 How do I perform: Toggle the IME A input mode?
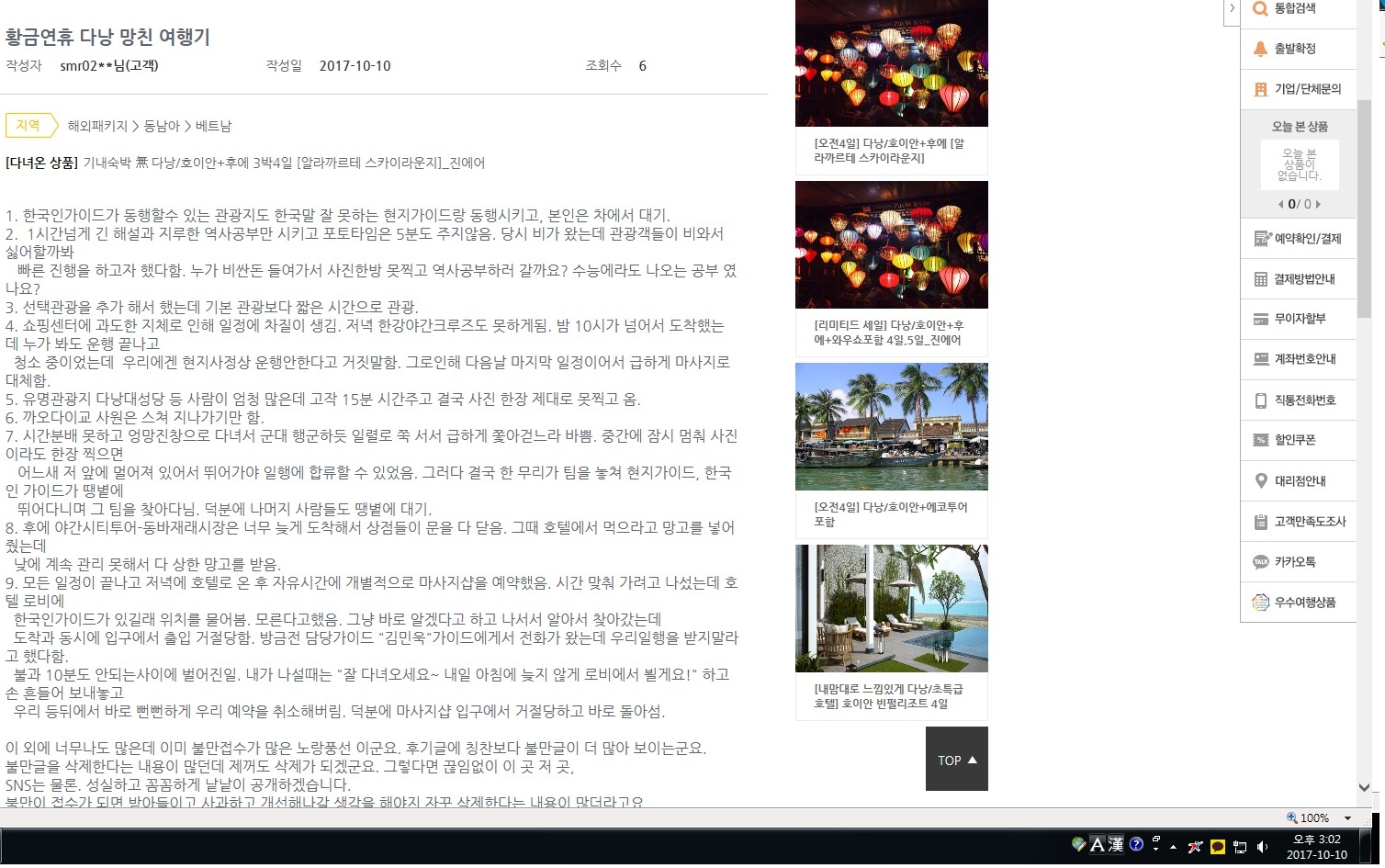pyautogui.click(x=1097, y=844)
